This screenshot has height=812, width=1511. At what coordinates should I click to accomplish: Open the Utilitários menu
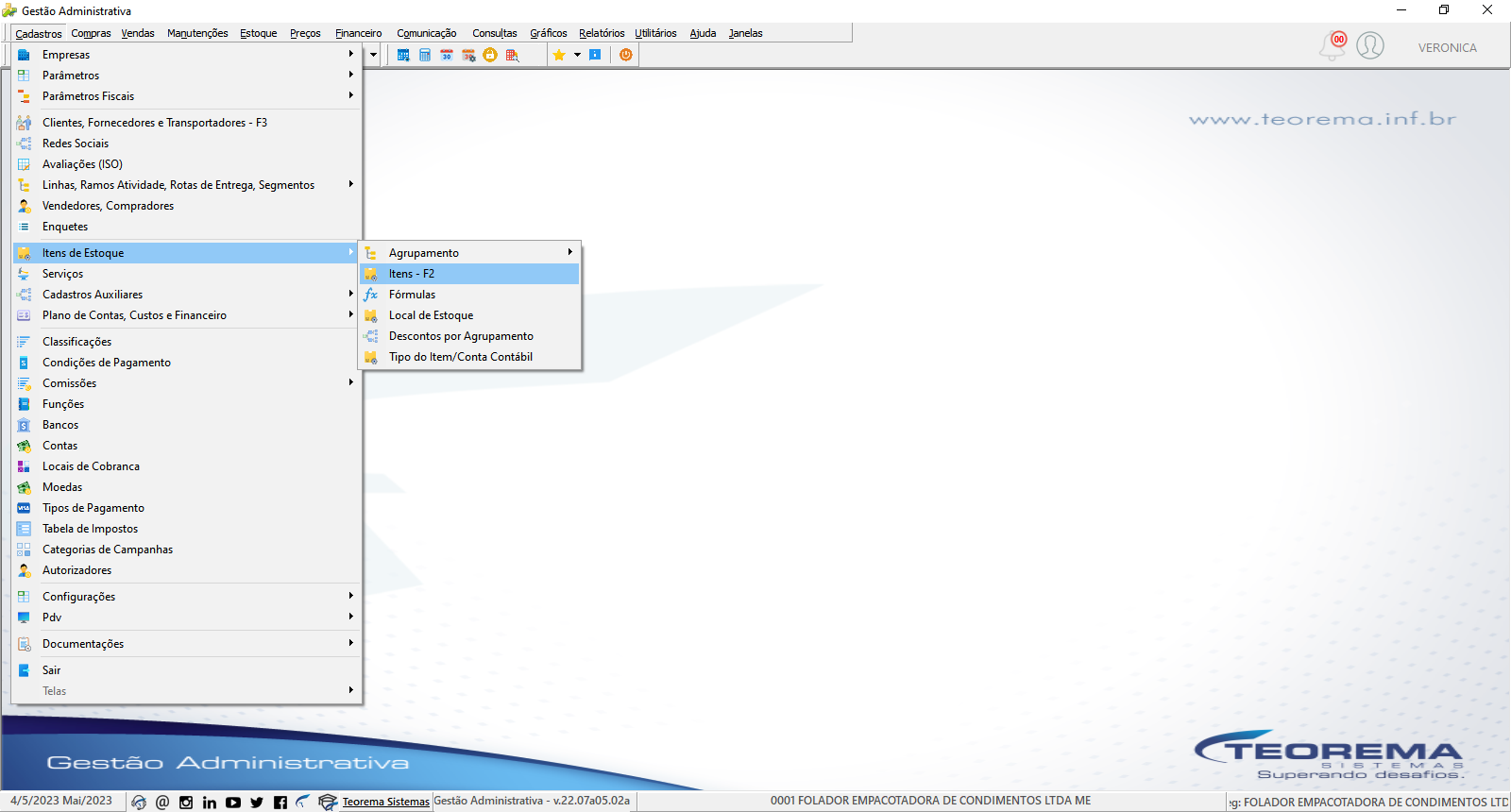(x=655, y=33)
